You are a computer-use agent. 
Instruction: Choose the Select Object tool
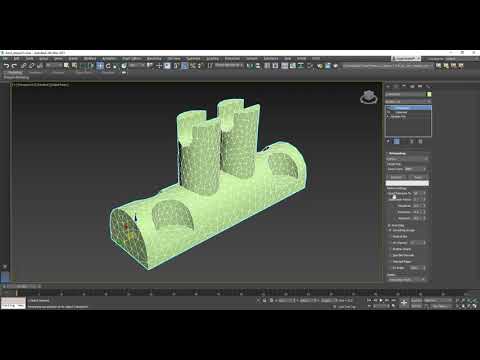click(66, 66)
